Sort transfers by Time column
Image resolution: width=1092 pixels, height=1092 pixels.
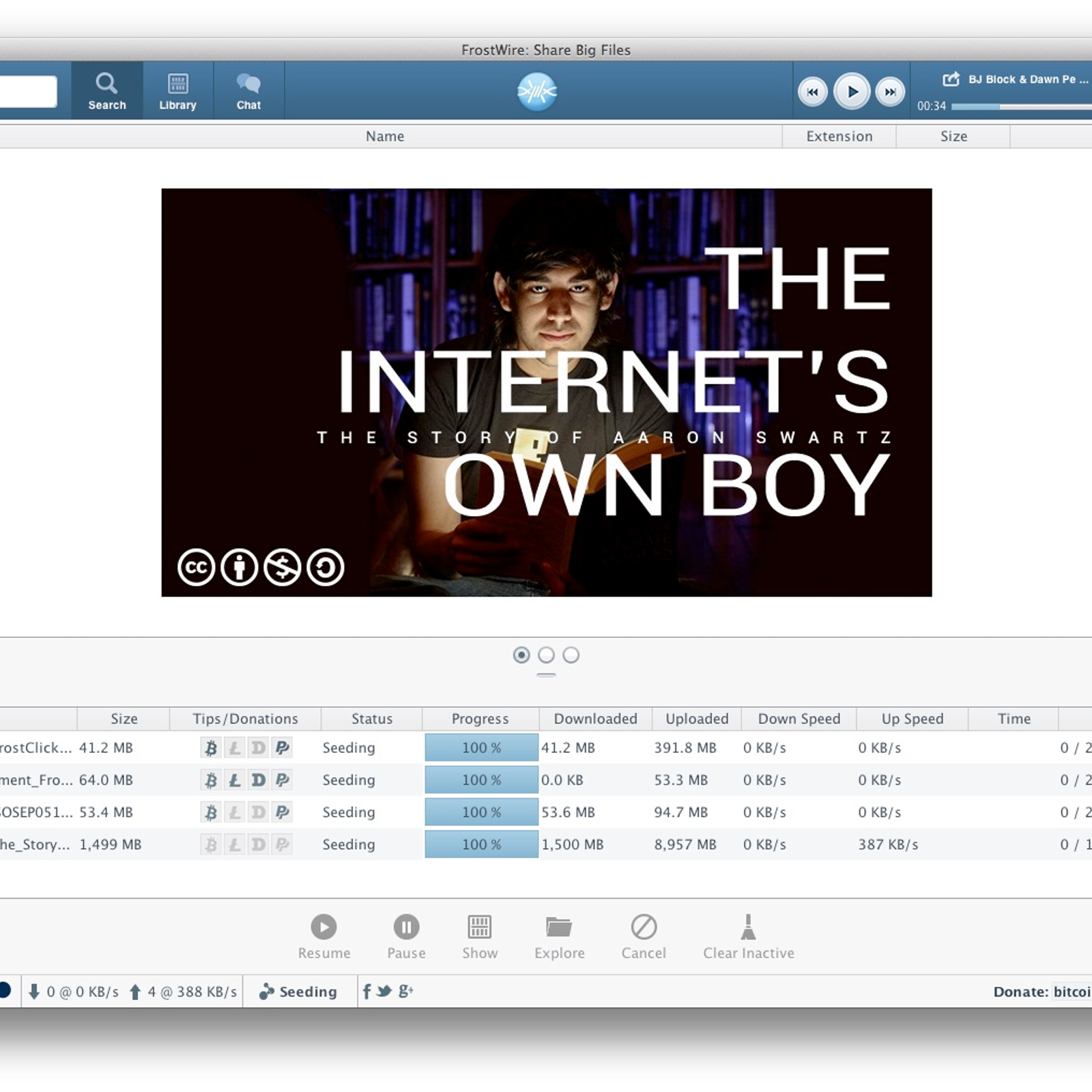tap(1014, 719)
